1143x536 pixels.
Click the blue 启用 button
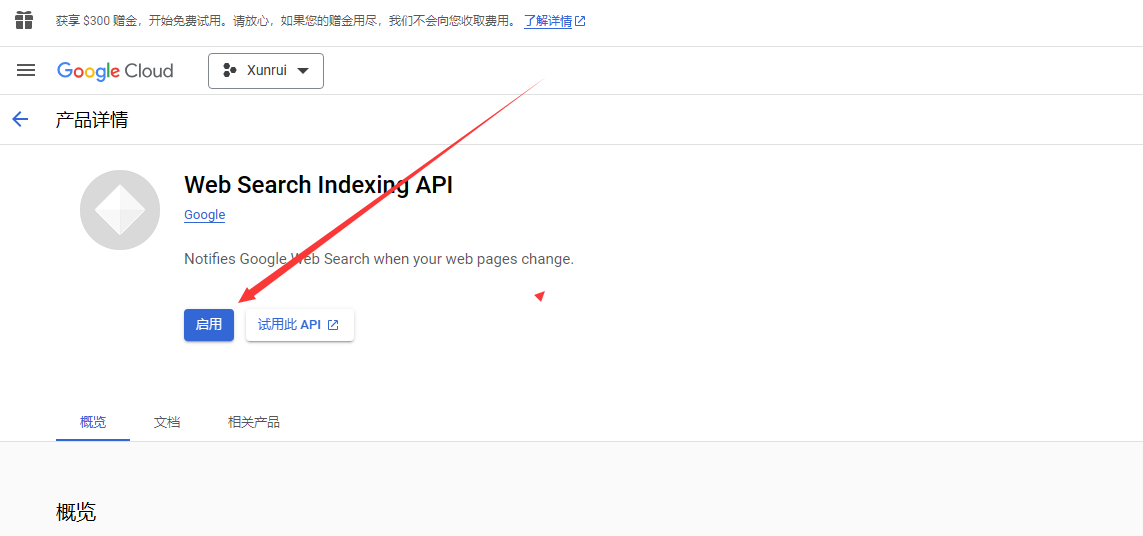209,325
